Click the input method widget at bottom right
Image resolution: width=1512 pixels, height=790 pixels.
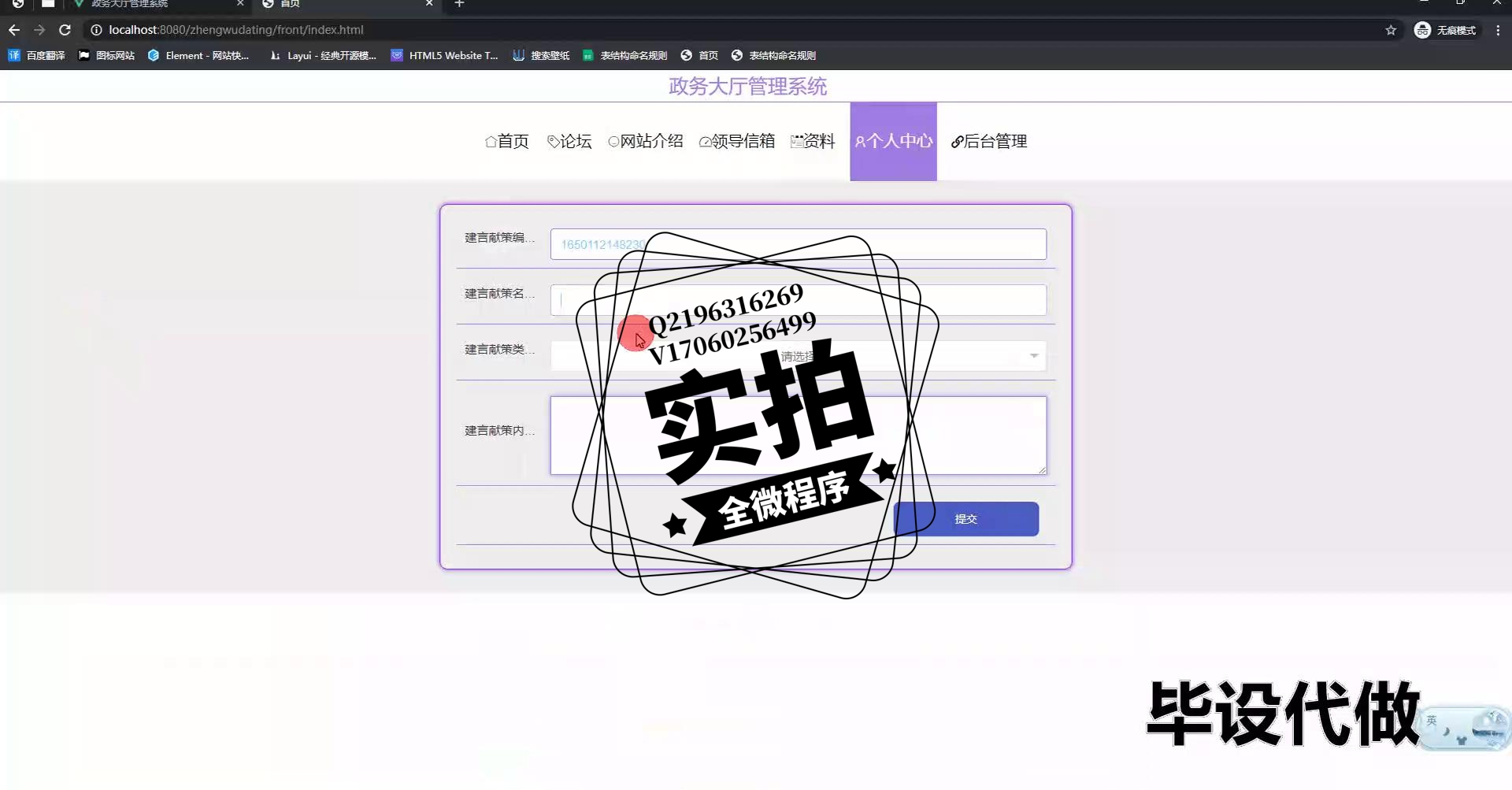point(1465,729)
